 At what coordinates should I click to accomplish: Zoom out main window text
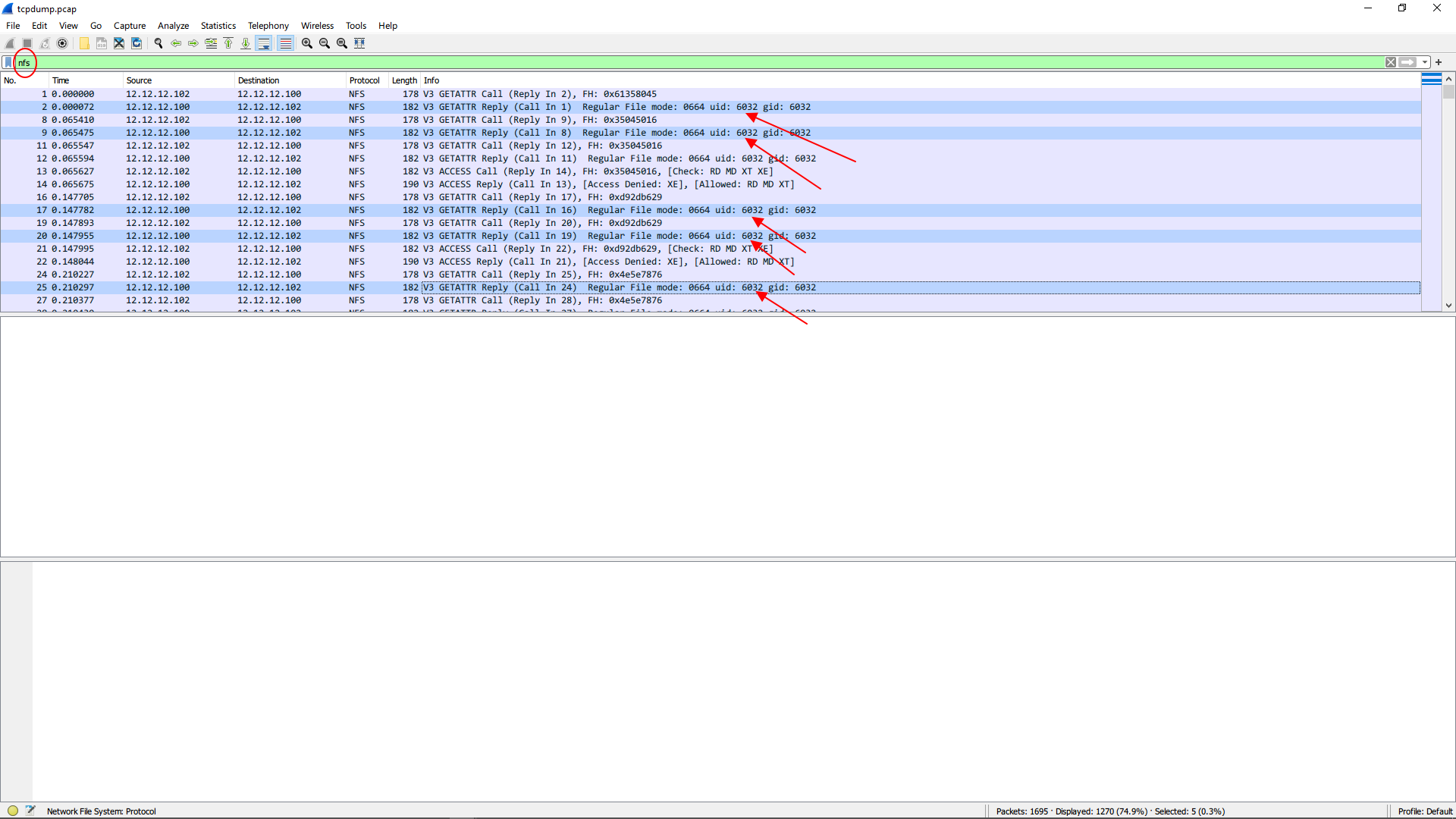tap(325, 43)
